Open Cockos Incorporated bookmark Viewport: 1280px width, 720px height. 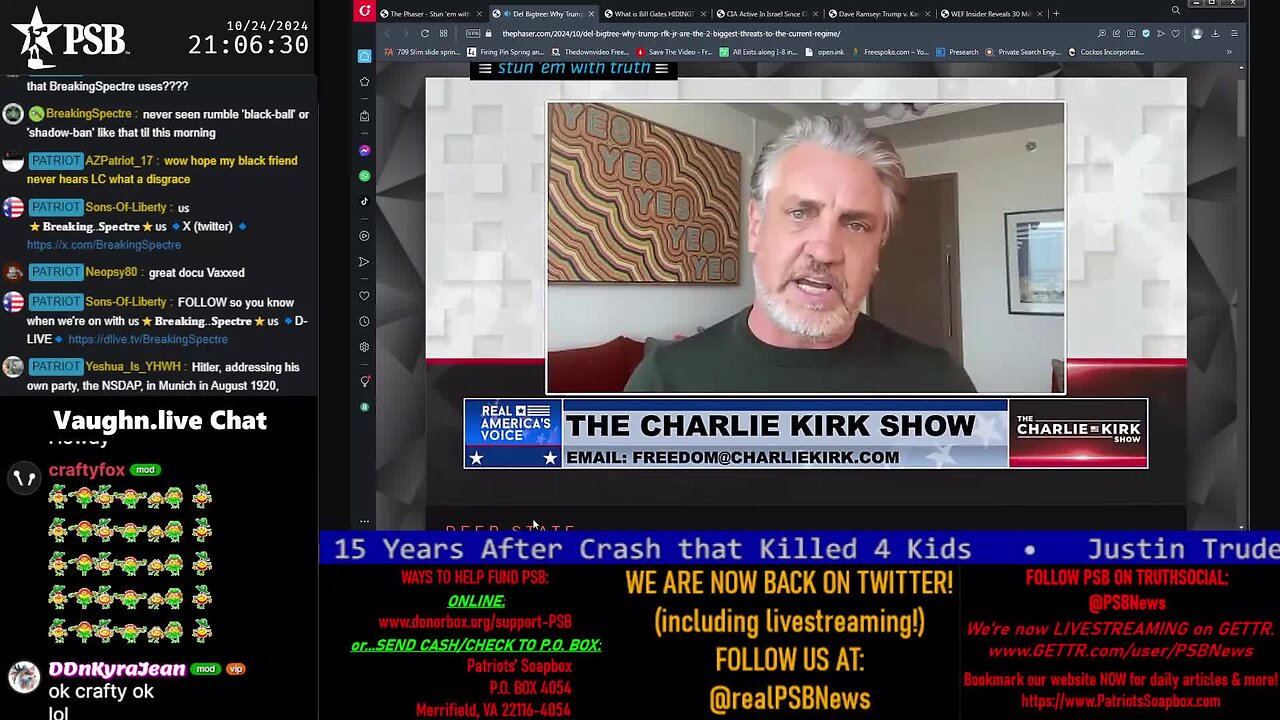1106,52
